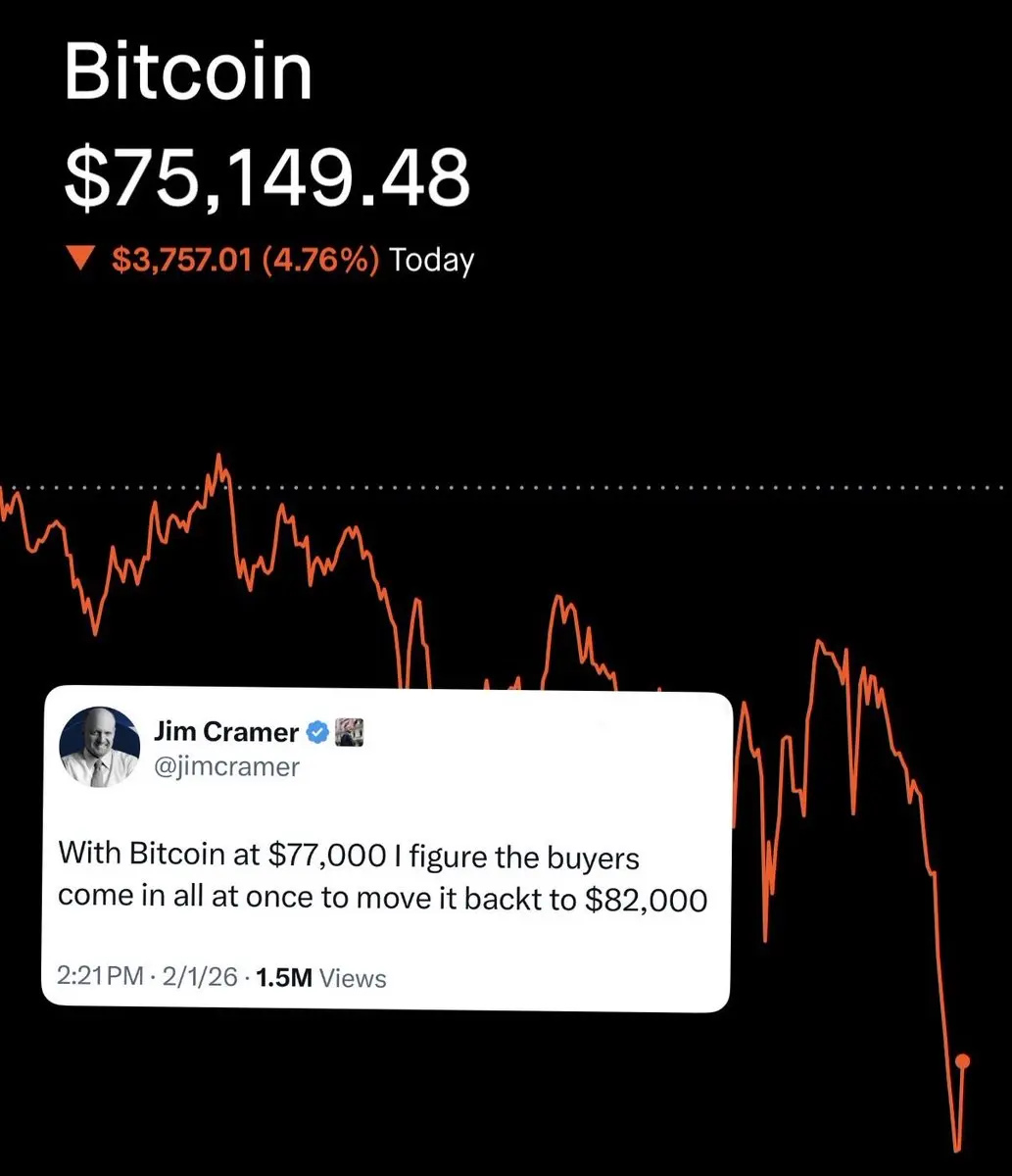Open the @jimcramer handle link
Screen dimensions: 1012x1176
226,766
